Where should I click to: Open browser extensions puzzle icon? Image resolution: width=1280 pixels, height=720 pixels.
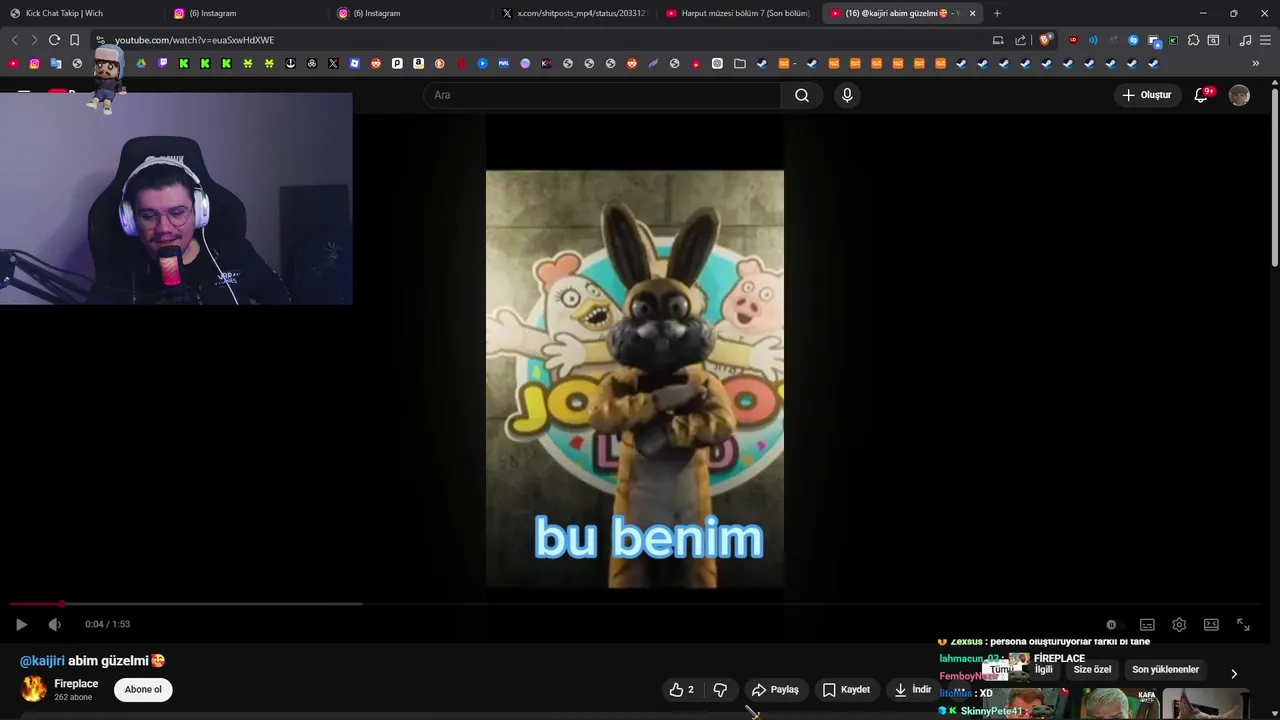pos(1193,40)
